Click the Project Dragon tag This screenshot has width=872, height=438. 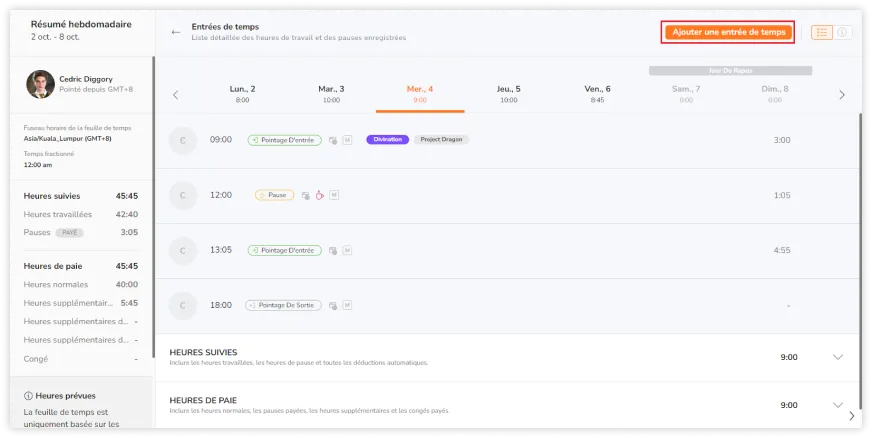[x=441, y=140]
